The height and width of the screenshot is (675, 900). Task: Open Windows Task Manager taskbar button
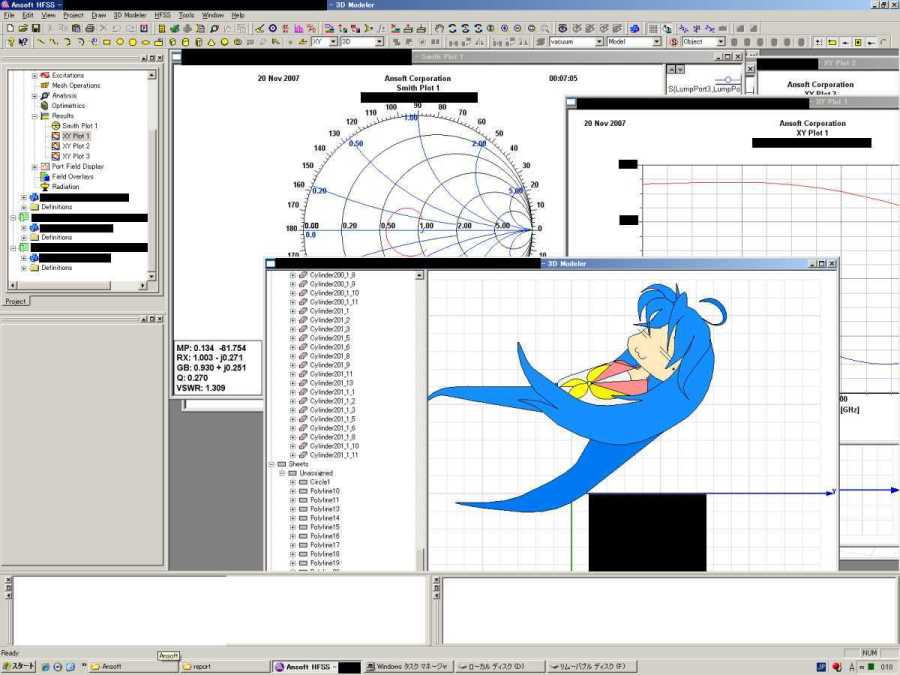[409, 666]
